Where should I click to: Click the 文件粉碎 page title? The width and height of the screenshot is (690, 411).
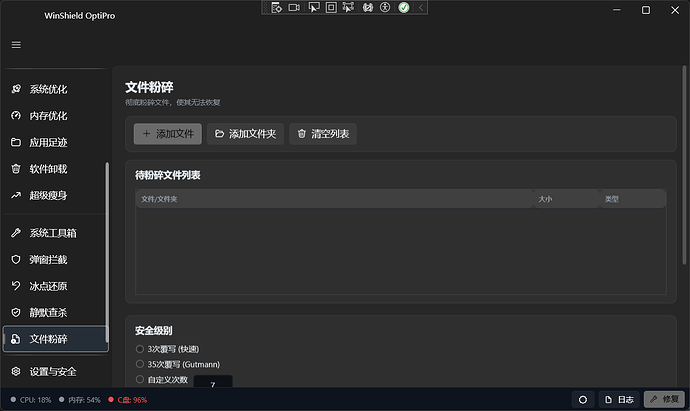(x=149, y=87)
